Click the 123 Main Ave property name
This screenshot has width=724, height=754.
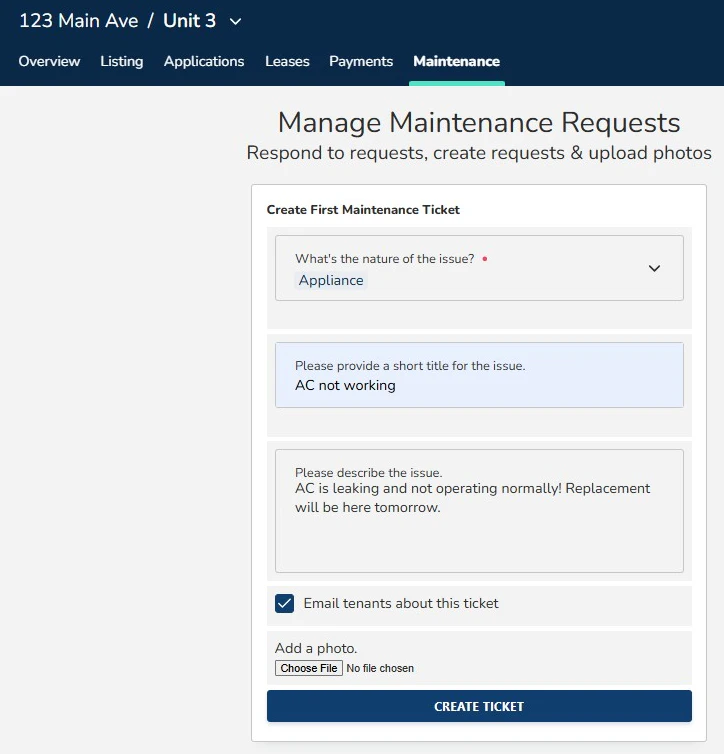tap(78, 21)
